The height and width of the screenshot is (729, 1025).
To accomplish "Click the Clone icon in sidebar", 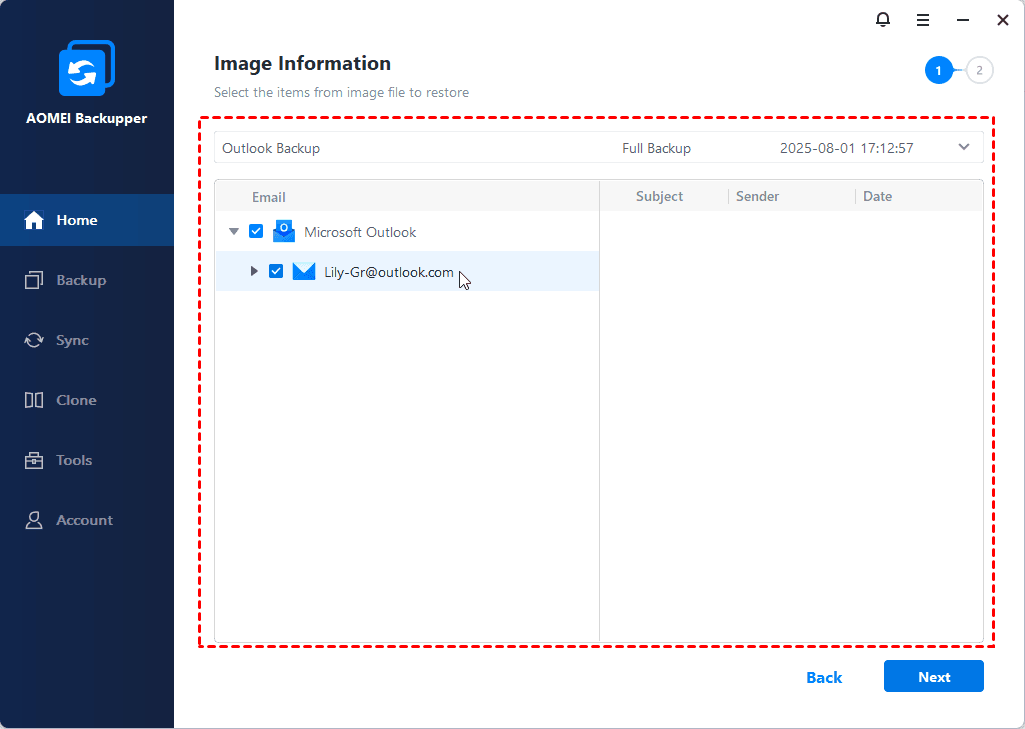I will click(34, 400).
